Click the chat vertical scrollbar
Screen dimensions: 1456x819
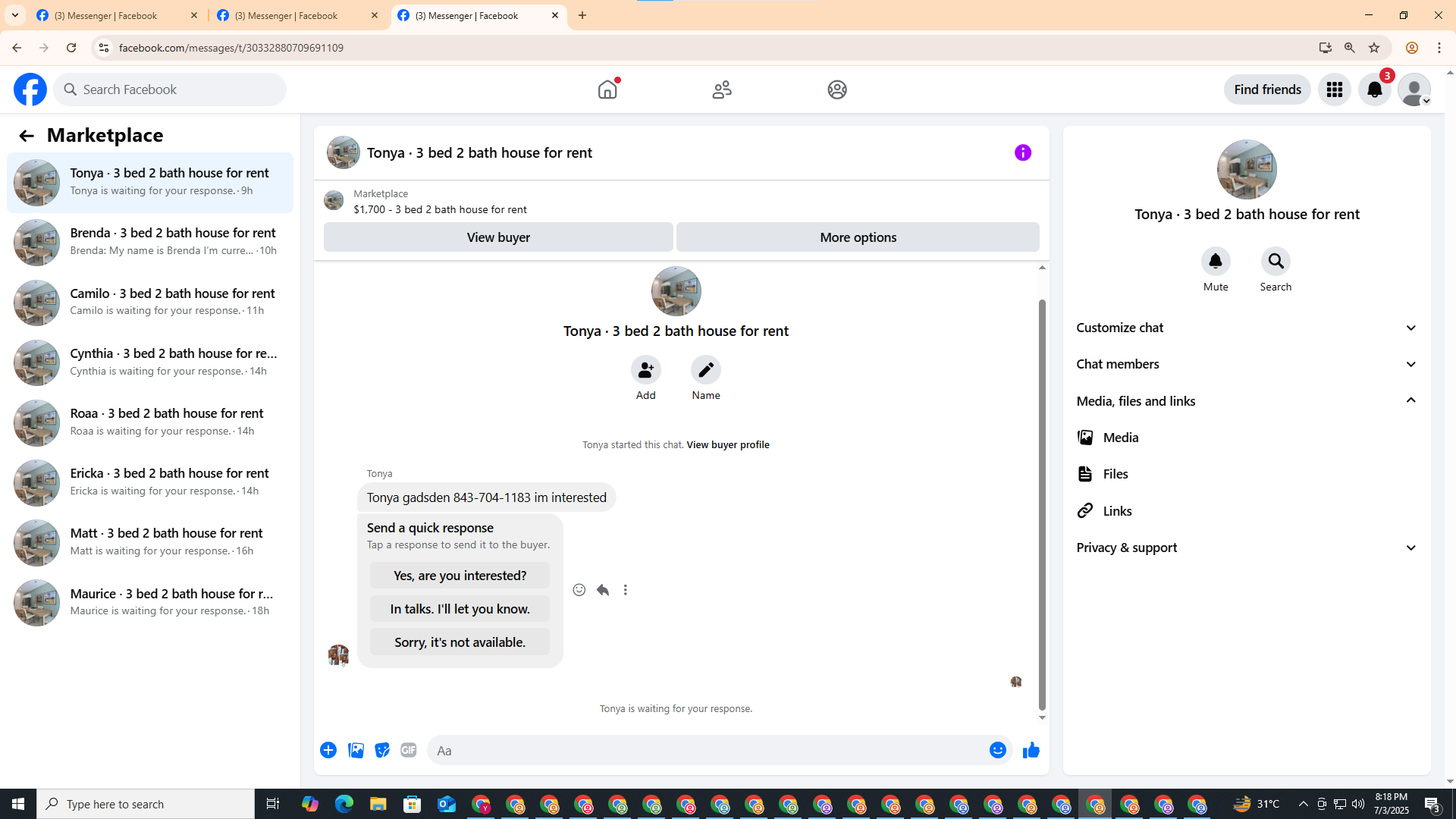coord(1042,504)
